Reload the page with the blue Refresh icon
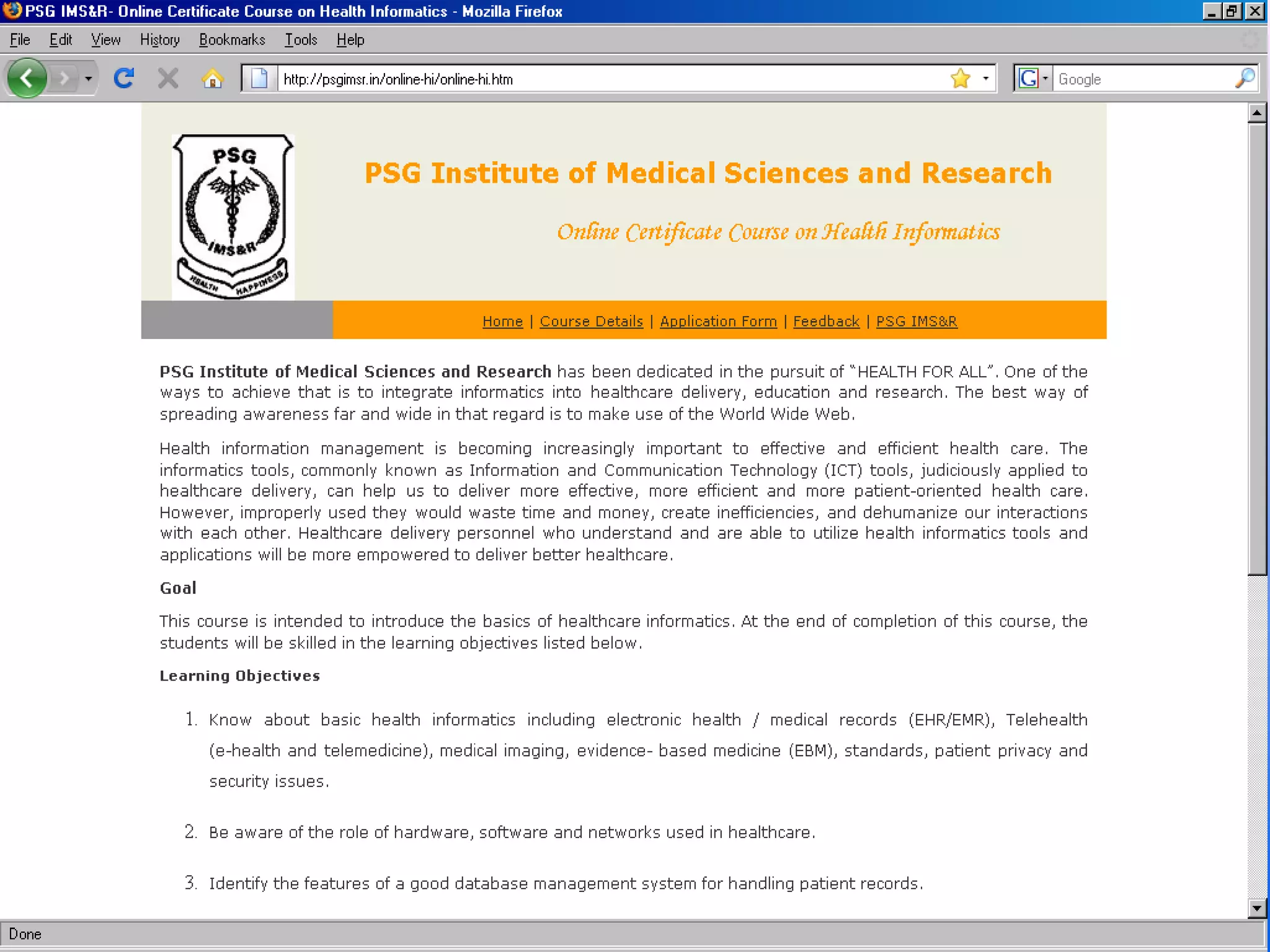The image size is (1270, 952). pos(124,78)
